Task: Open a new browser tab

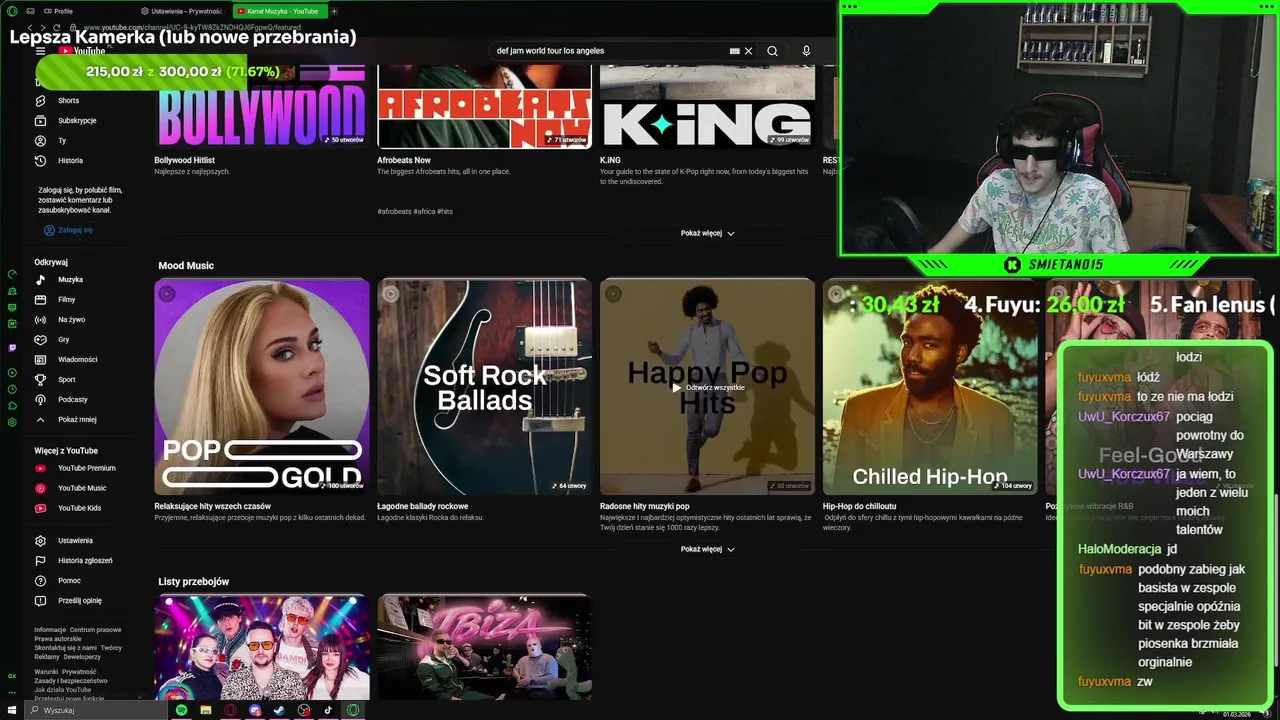Action: click(334, 11)
